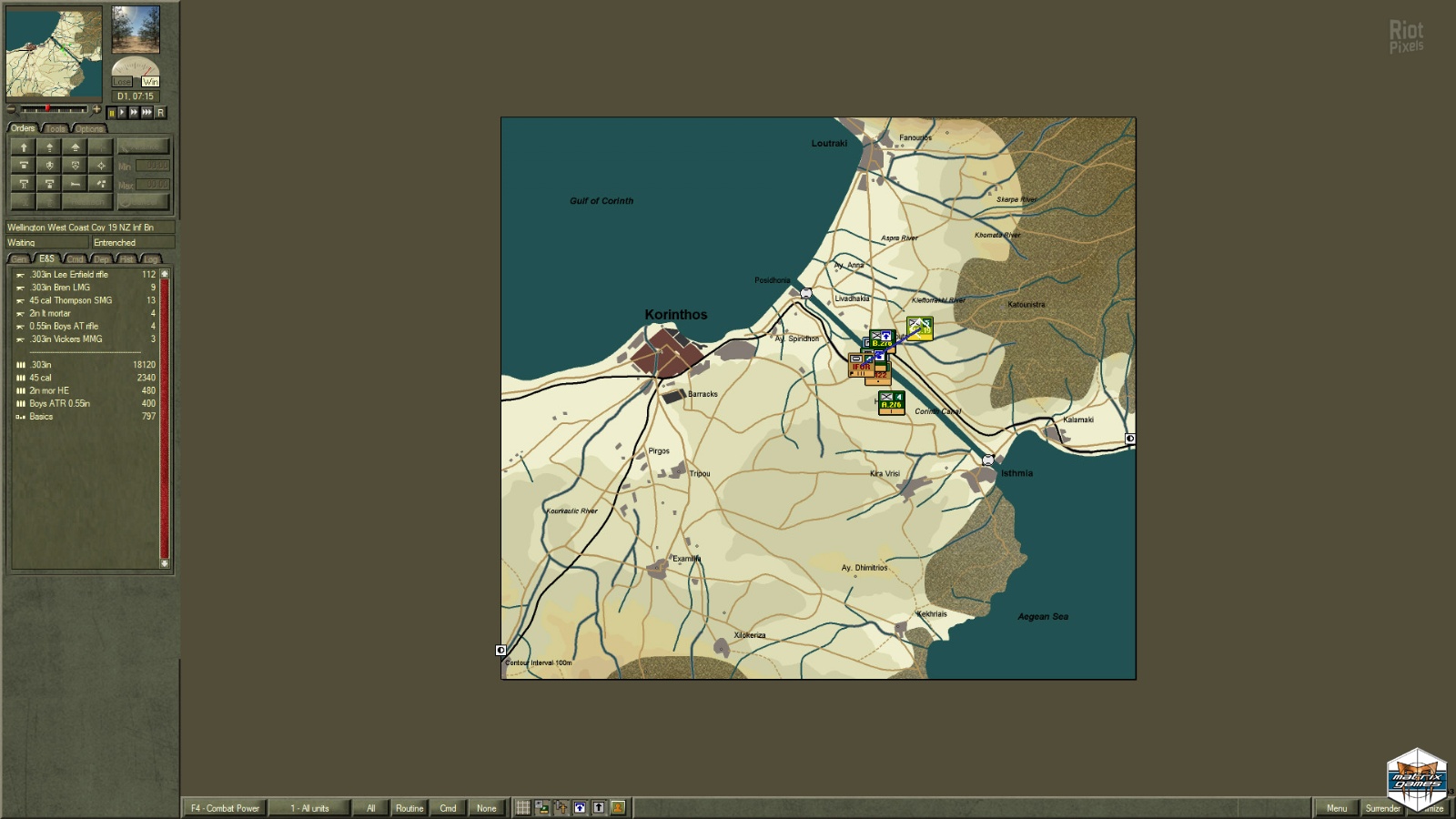This screenshot has height=819, width=1456.
Task: Open the Log tab in unit panel
Action: [x=151, y=259]
